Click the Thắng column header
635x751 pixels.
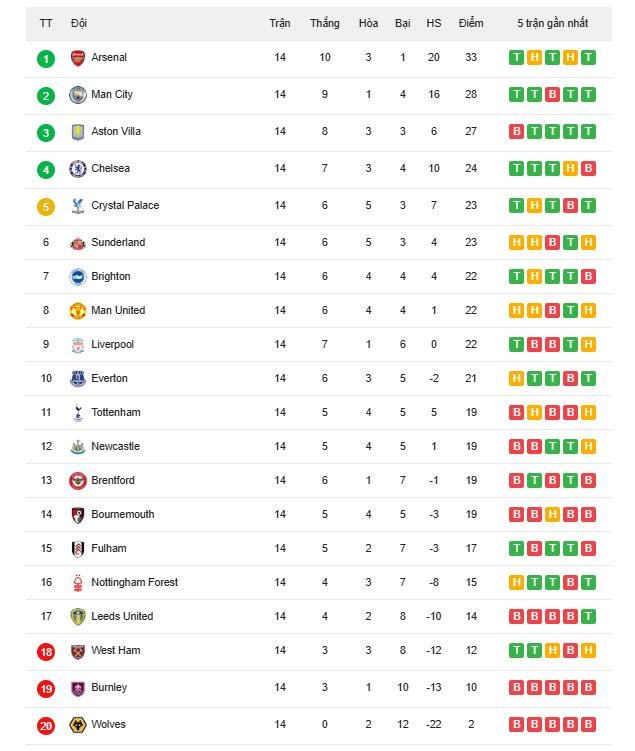coord(324,23)
